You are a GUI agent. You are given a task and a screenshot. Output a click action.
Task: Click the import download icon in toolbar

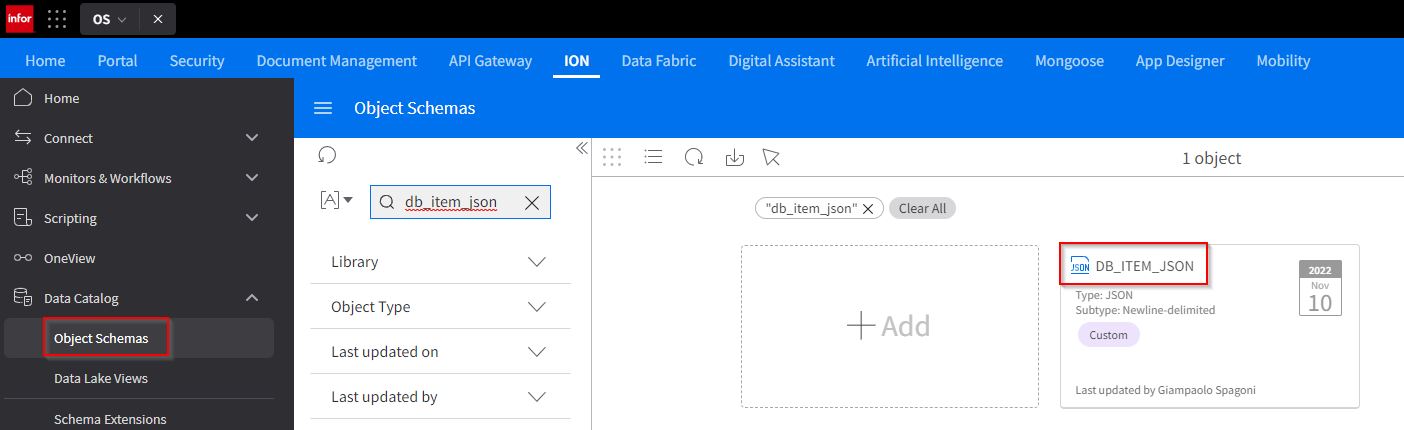(734, 157)
